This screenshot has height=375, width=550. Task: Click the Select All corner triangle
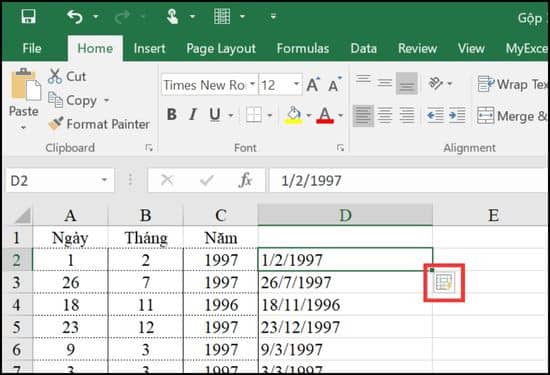pos(22,215)
